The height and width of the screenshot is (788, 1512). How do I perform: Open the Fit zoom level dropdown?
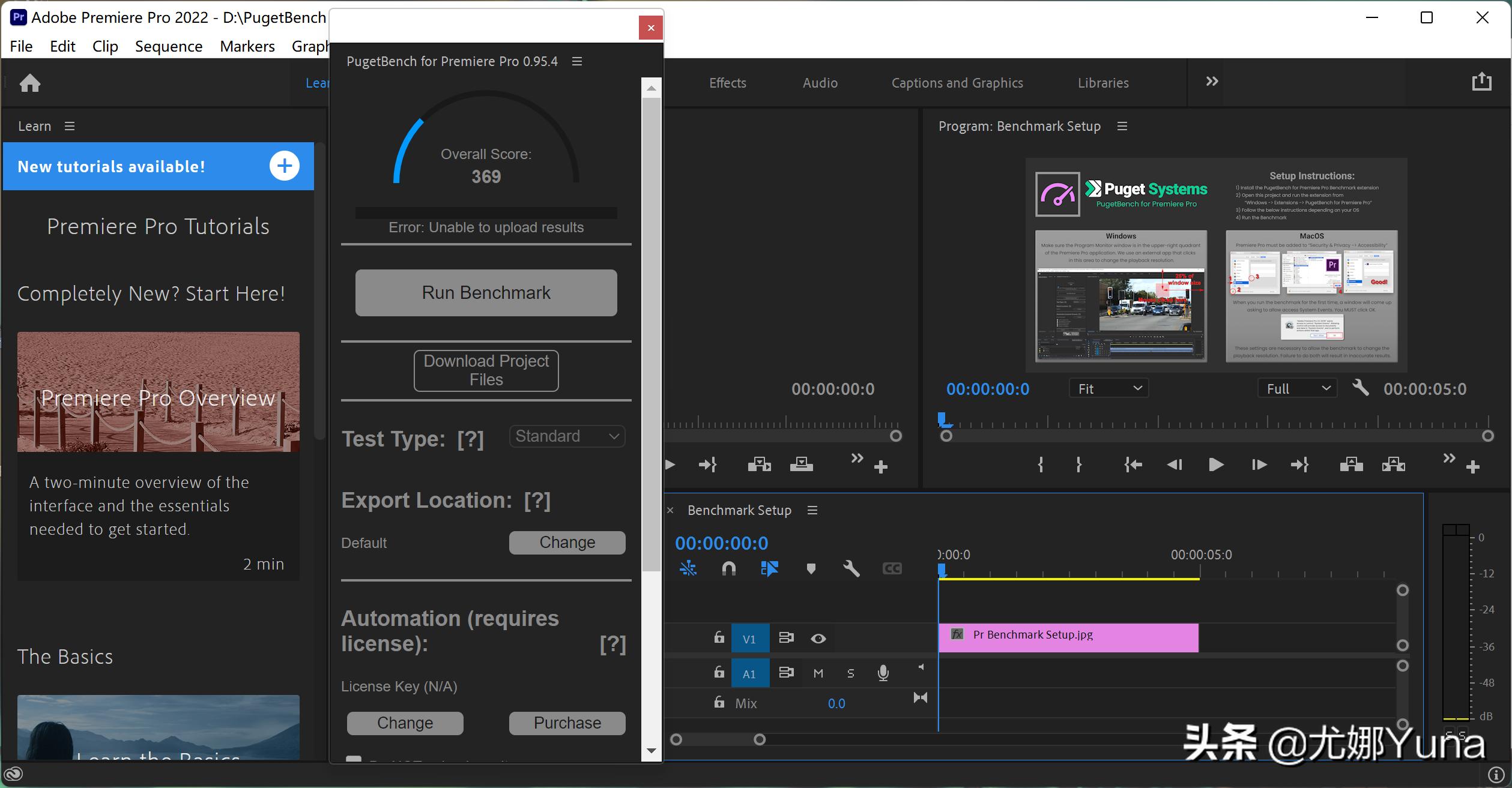tap(1108, 388)
